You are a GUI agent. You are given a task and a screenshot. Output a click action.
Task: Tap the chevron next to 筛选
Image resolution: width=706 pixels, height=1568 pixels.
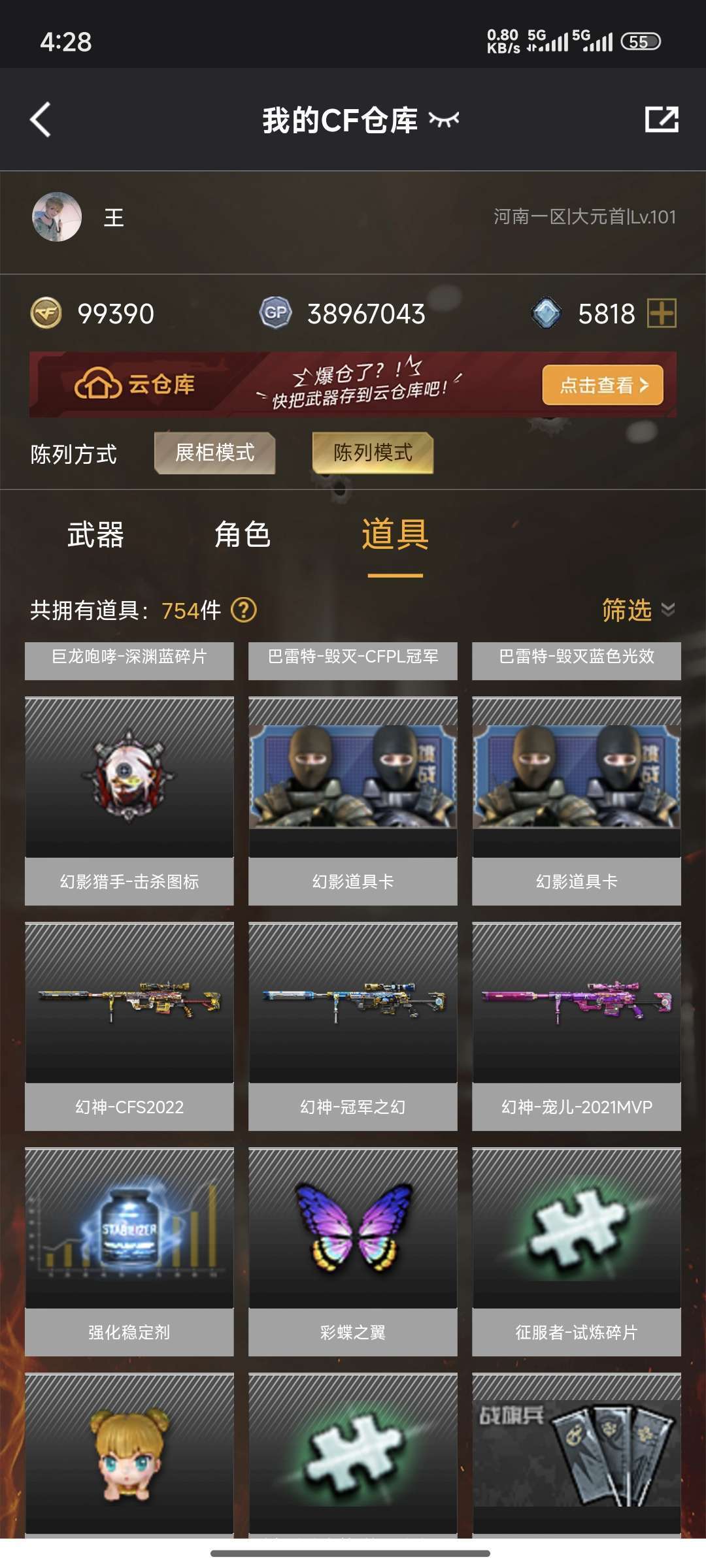point(668,610)
